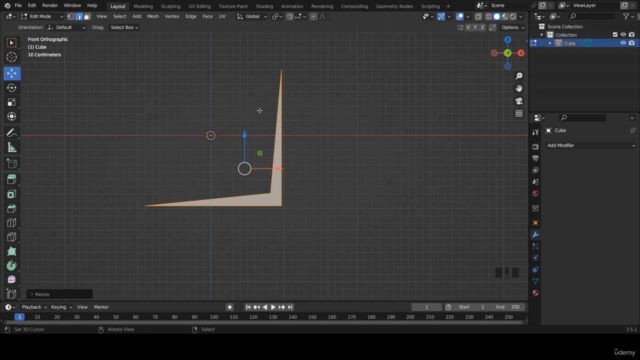Enable edge select mode
Image resolution: width=640 pixels, height=360 pixels.
point(79,17)
